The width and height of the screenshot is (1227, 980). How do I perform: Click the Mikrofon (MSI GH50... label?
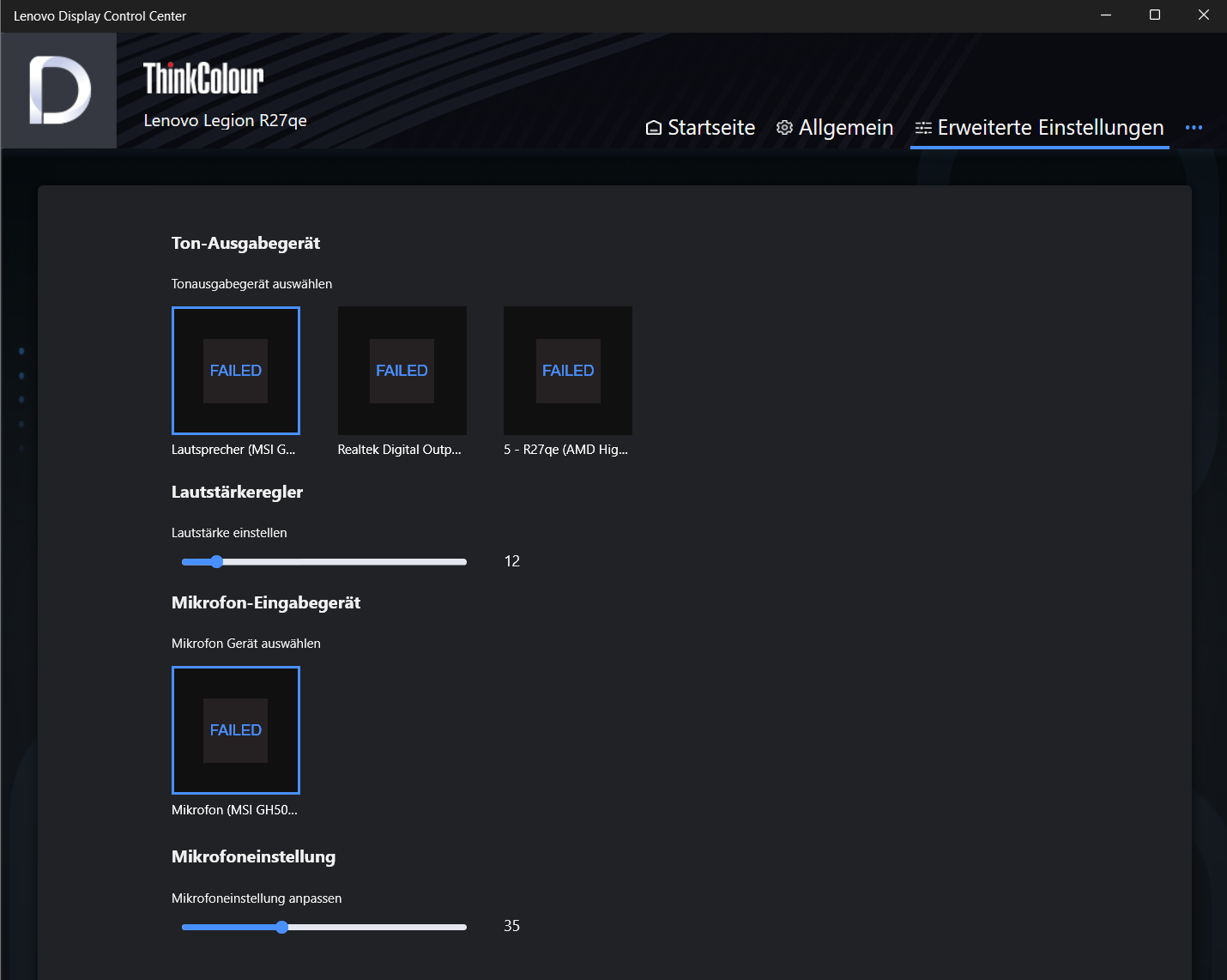[x=235, y=810]
